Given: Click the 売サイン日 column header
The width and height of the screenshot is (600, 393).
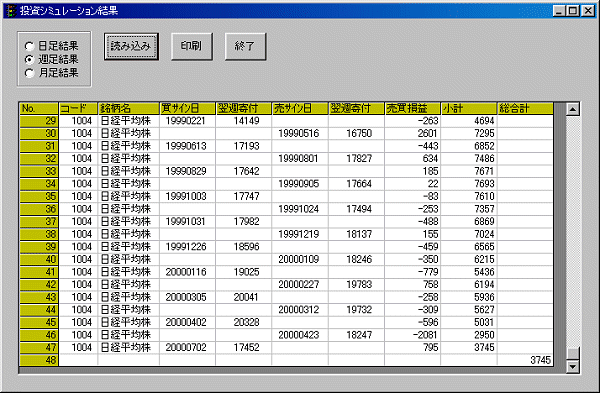Looking at the screenshot, I should [300, 109].
